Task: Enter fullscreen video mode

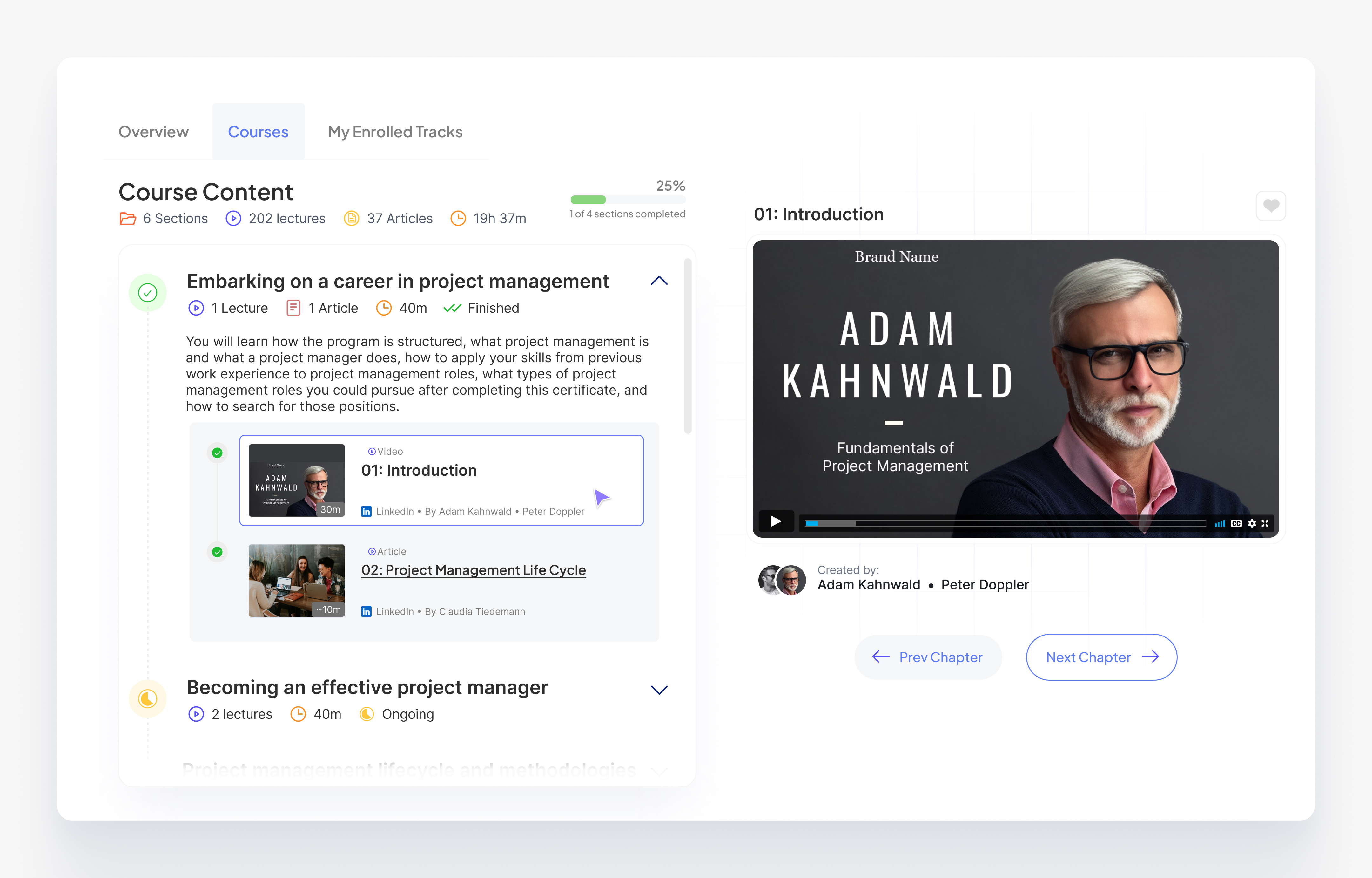Action: coord(1266,523)
